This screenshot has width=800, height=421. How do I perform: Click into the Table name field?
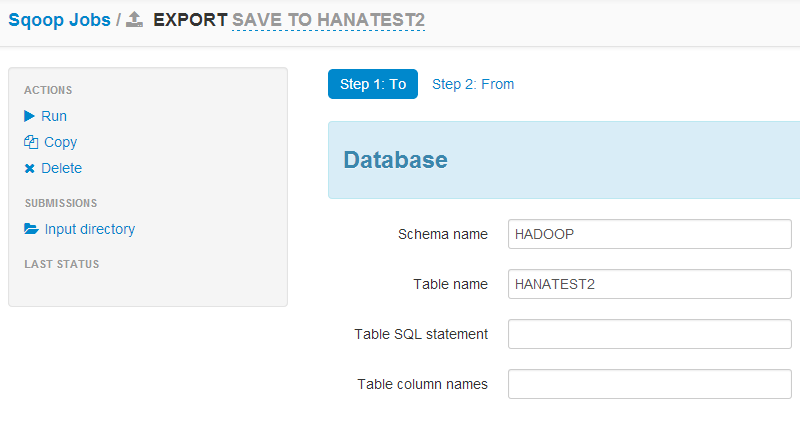pos(649,284)
